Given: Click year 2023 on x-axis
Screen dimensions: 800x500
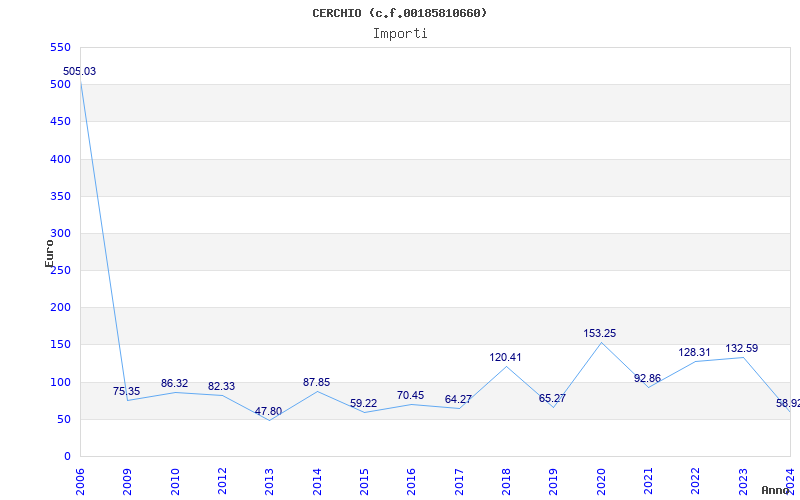Looking at the screenshot, I should pos(743,481).
